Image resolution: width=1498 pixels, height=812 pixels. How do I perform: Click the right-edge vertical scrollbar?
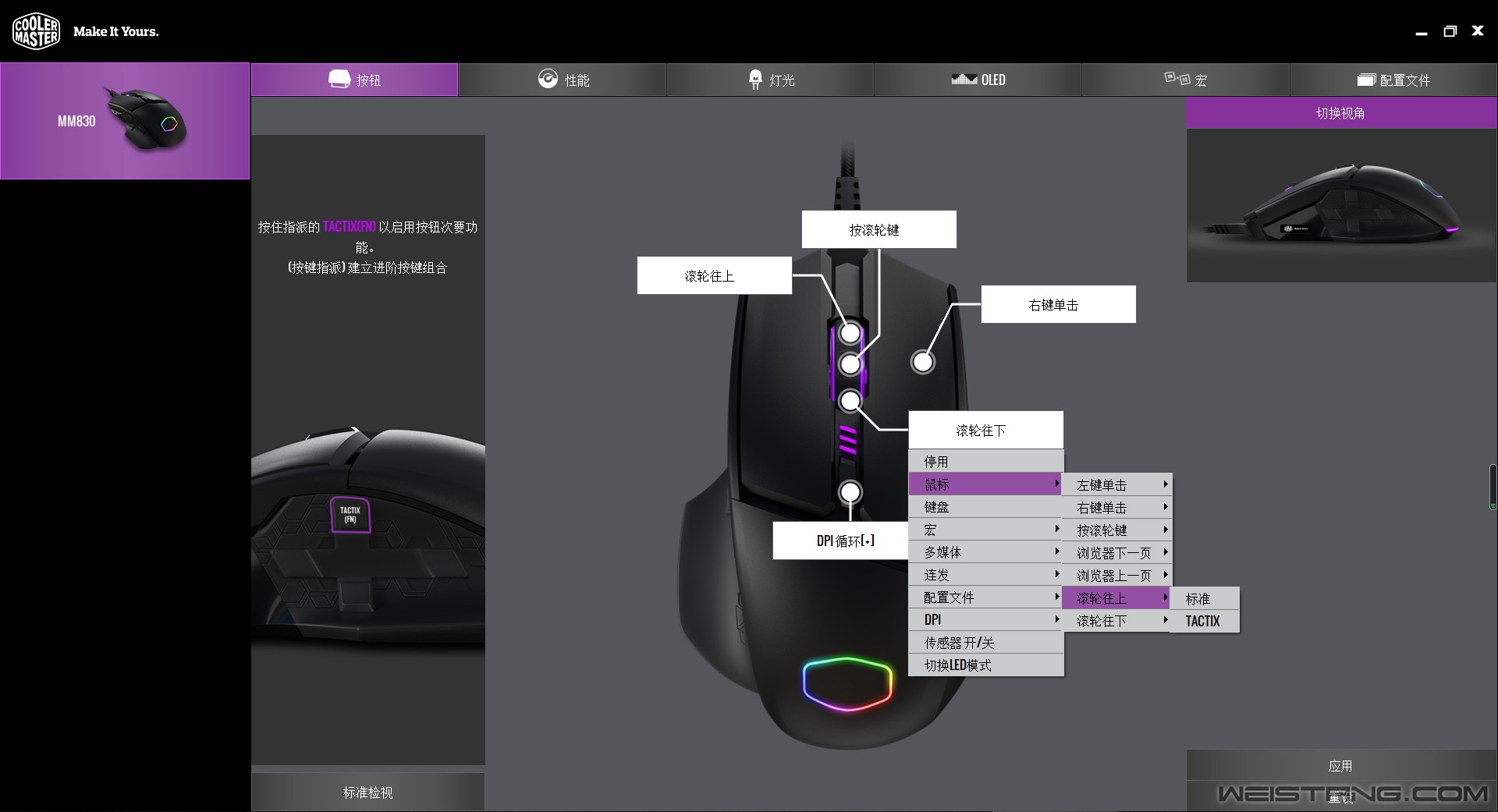pyautogui.click(x=1493, y=487)
